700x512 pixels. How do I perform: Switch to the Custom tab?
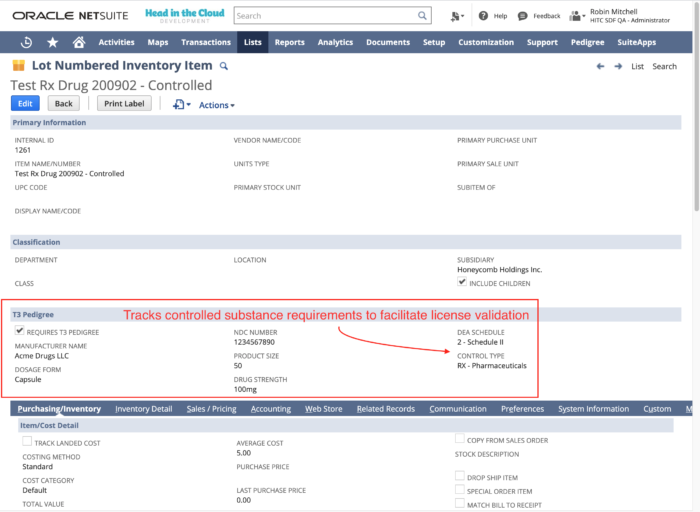point(657,409)
